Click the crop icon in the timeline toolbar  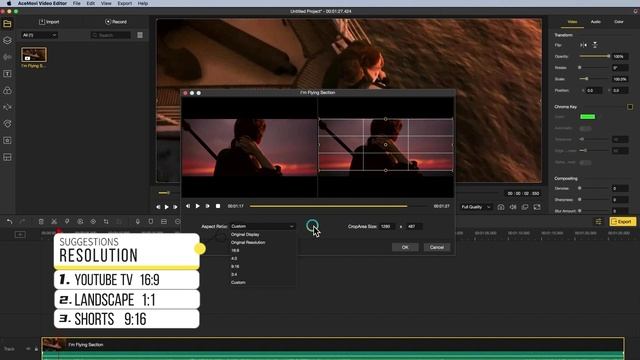point(106,221)
